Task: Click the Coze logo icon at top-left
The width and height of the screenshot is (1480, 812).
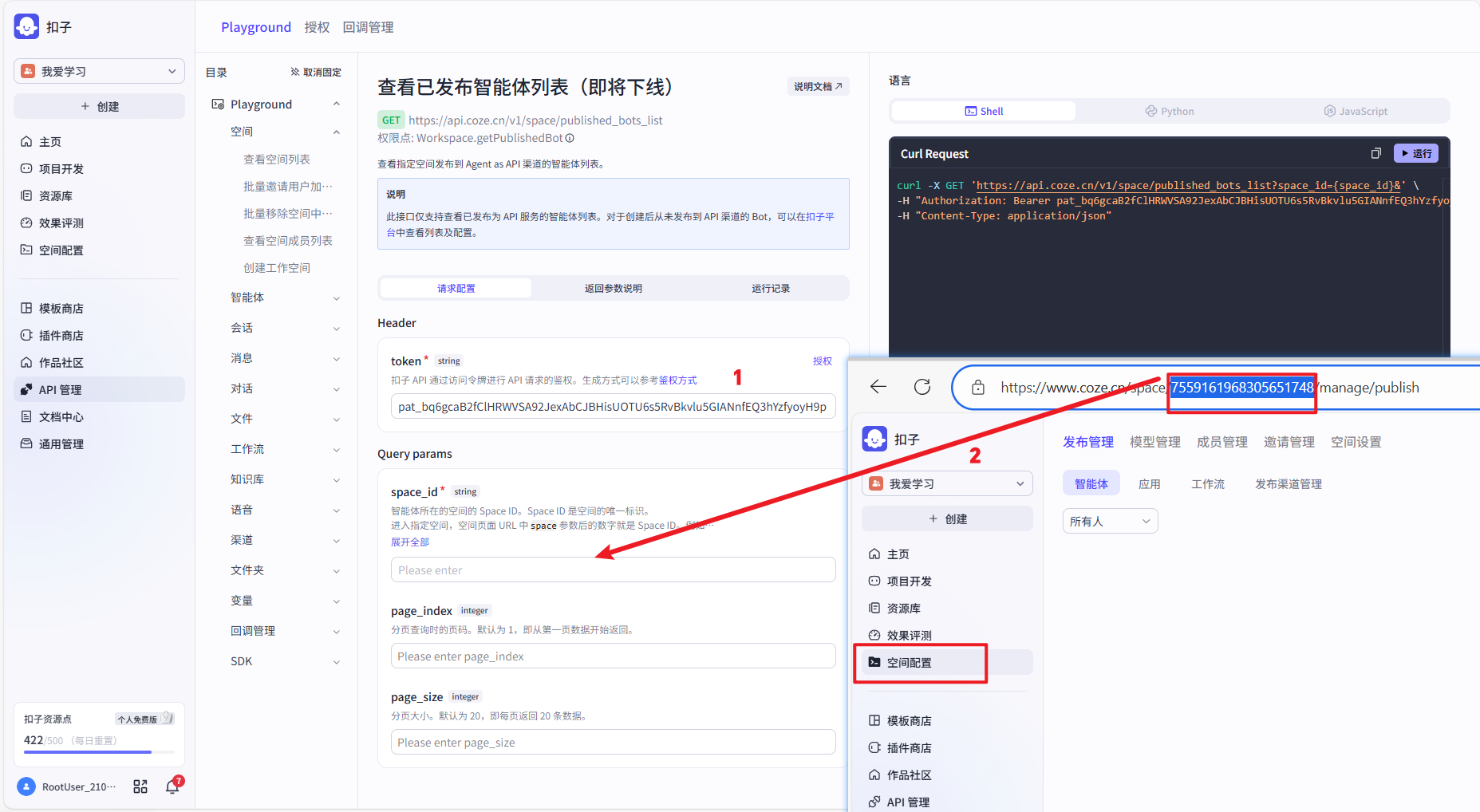Action: [x=26, y=26]
